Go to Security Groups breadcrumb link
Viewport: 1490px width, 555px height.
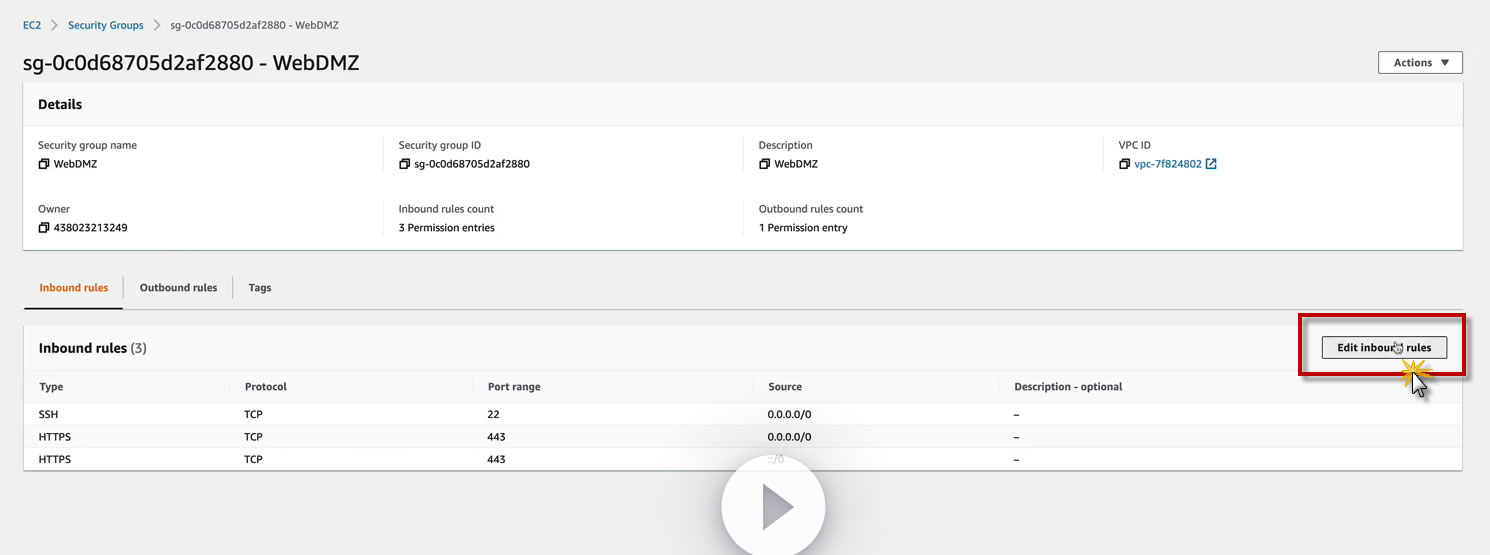(x=106, y=25)
